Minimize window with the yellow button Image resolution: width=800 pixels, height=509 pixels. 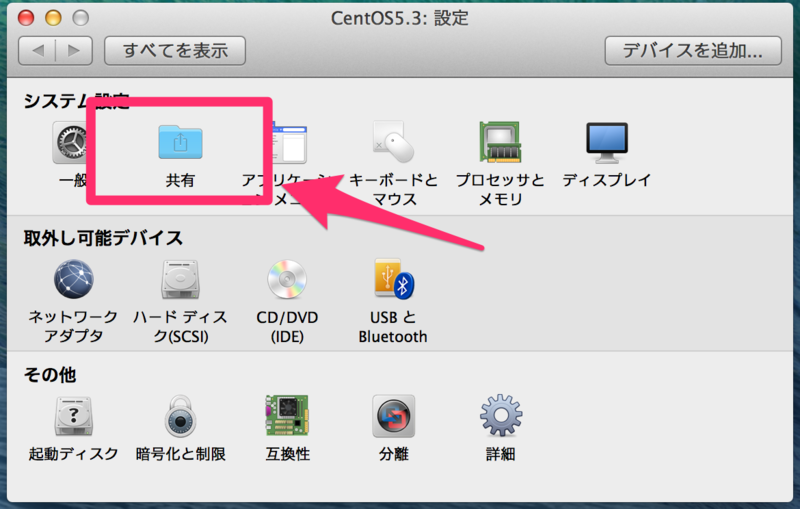coord(53,18)
